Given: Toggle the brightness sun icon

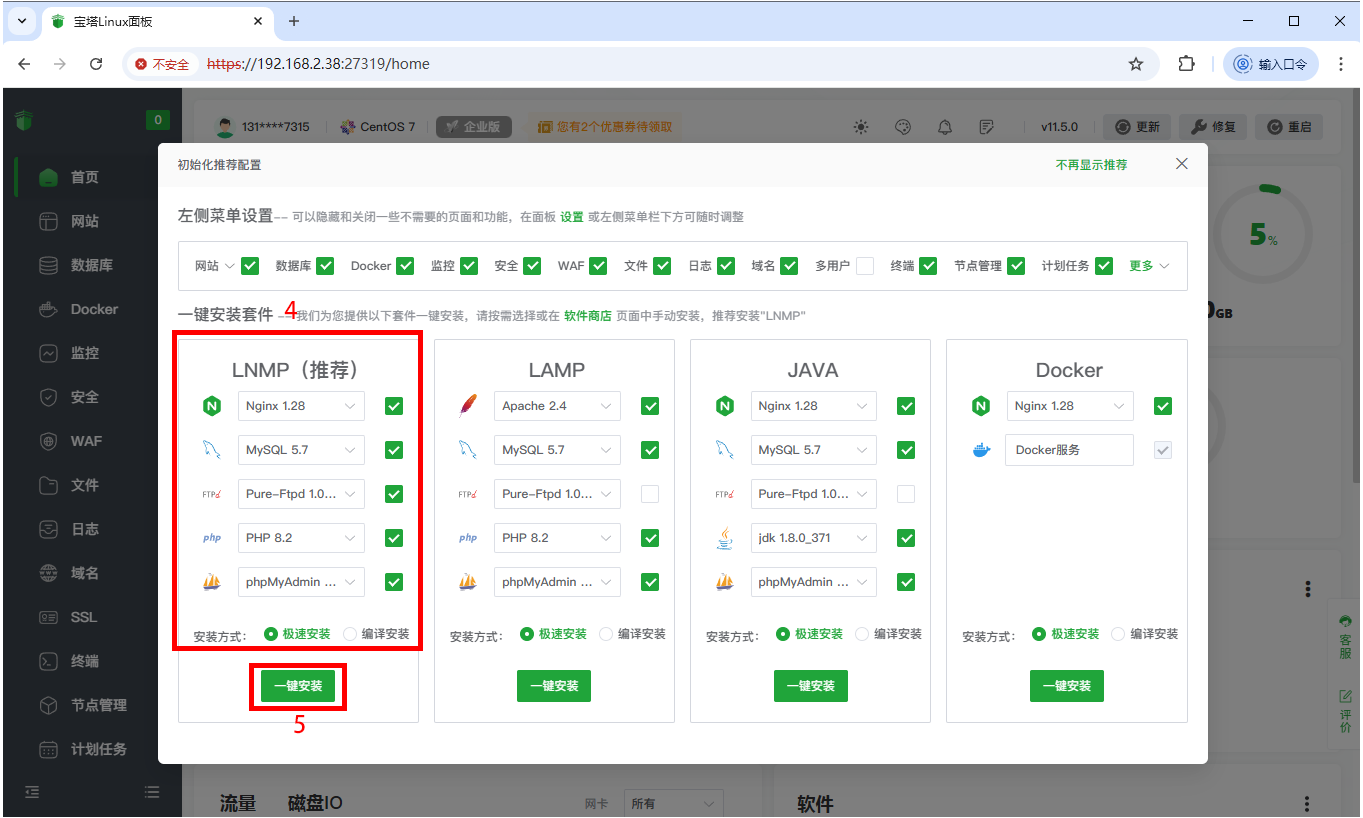Looking at the screenshot, I should (x=861, y=127).
